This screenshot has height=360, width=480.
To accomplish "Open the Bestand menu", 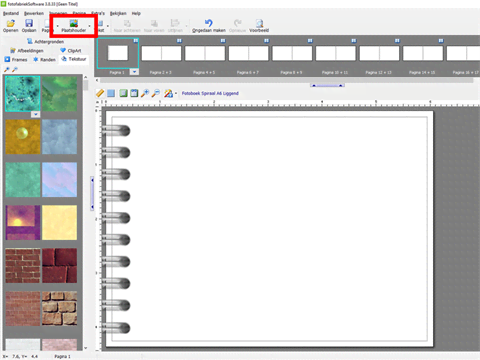I will pos(11,13).
